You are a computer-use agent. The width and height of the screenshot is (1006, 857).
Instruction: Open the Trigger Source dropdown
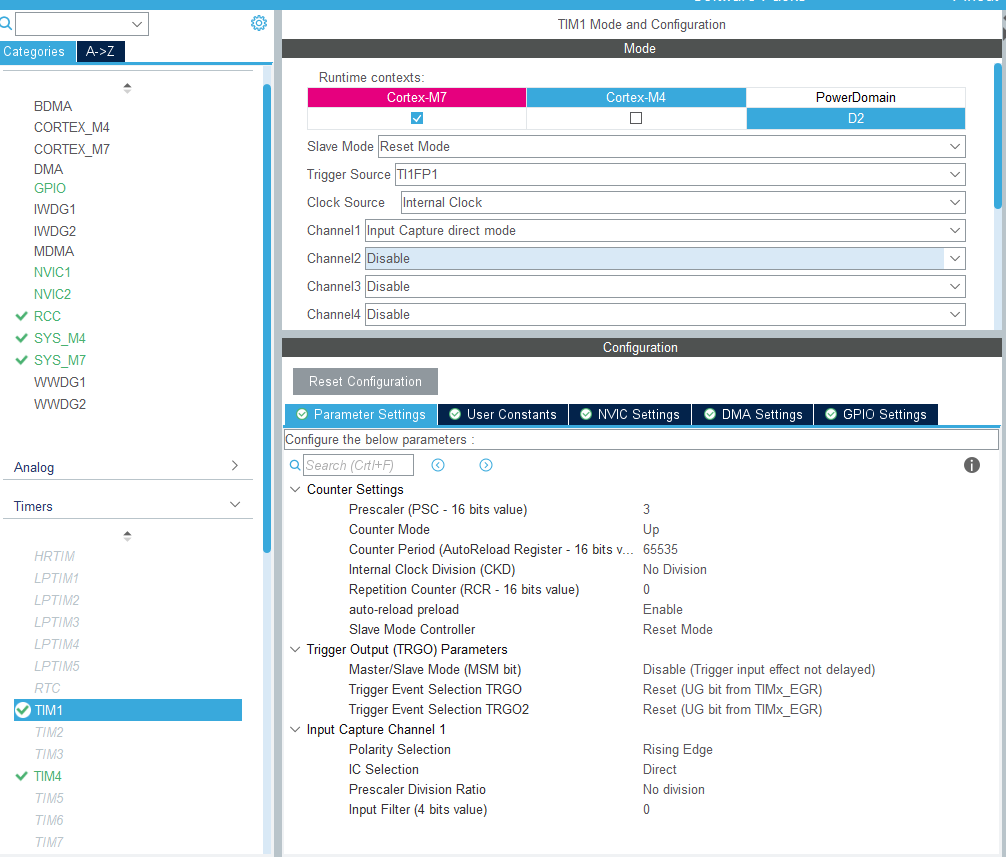coord(679,174)
